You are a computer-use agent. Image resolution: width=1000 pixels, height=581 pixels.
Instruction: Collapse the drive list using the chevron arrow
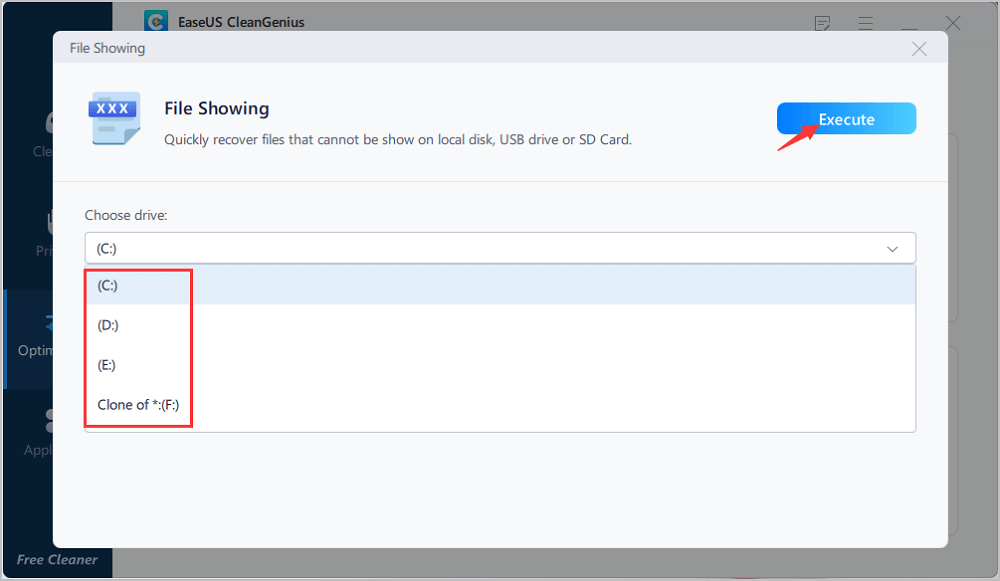pos(892,249)
